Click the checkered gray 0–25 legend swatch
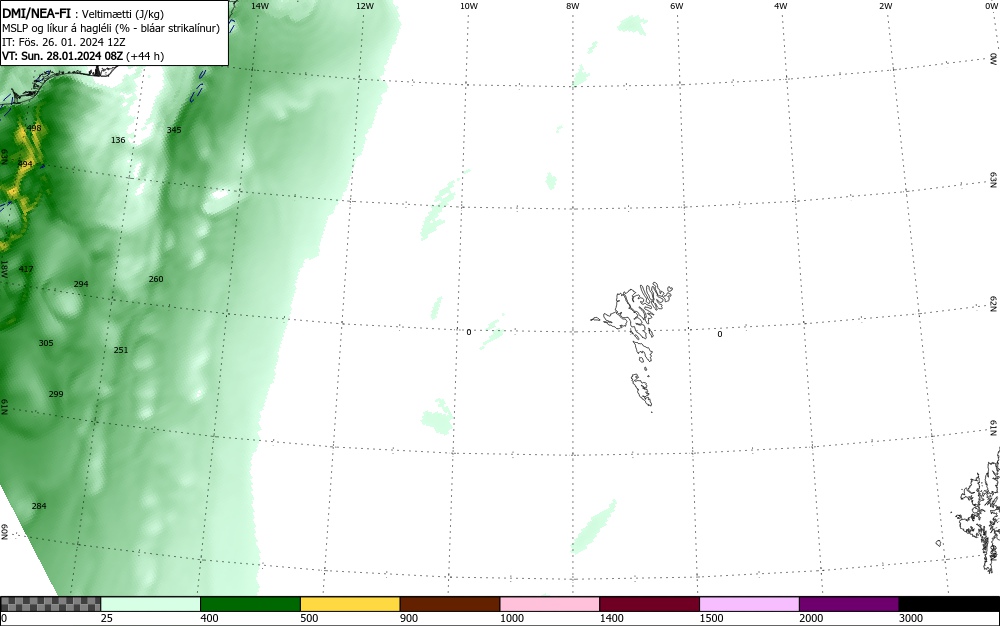The width and height of the screenshot is (1000, 626). pyautogui.click(x=50, y=604)
